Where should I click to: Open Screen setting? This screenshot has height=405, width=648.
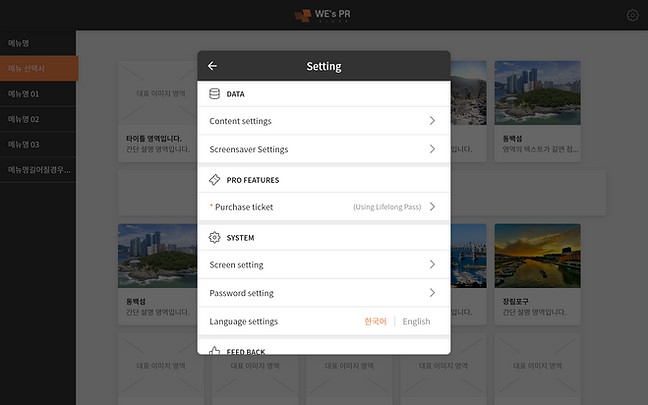click(x=324, y=264)
